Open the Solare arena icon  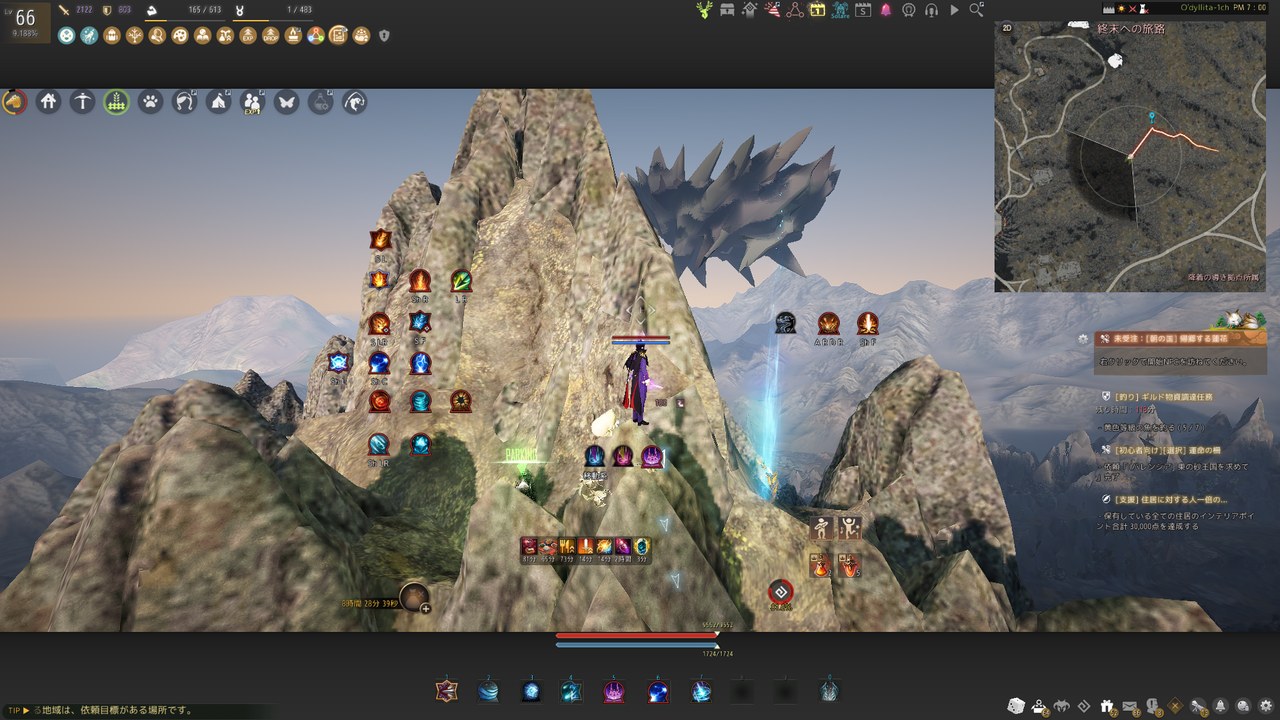840,10
